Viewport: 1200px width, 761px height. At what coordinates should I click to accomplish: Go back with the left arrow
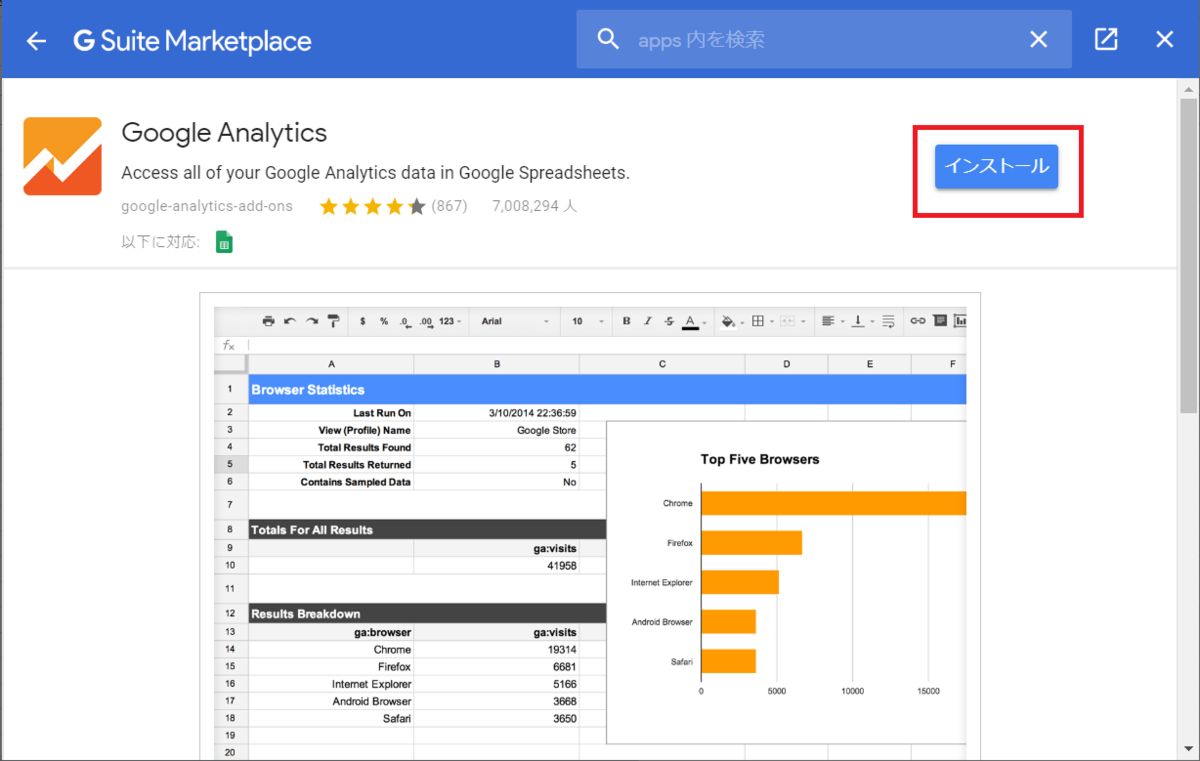(37, 41)
